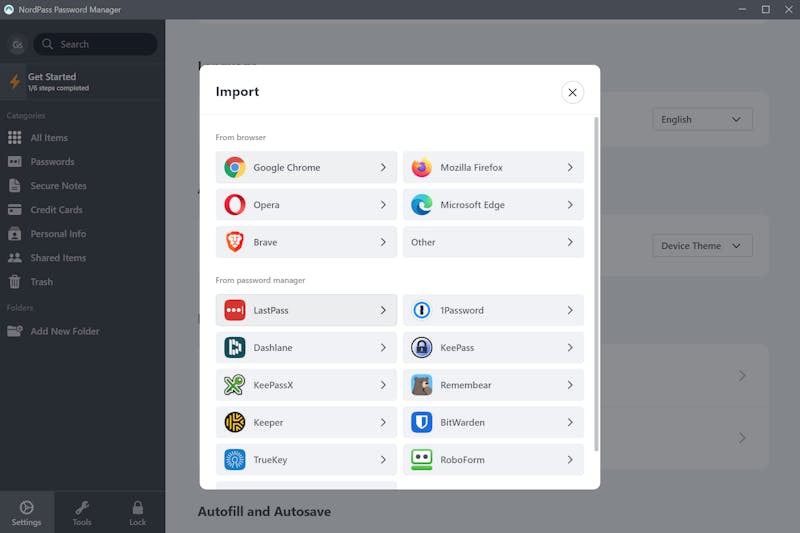Click the Microsoft Edge logo icon

(421, 205)
